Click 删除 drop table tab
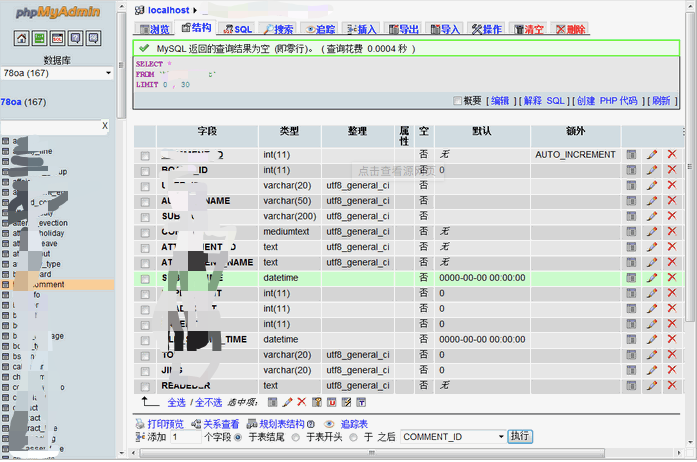697x462 pixels. 569,29
